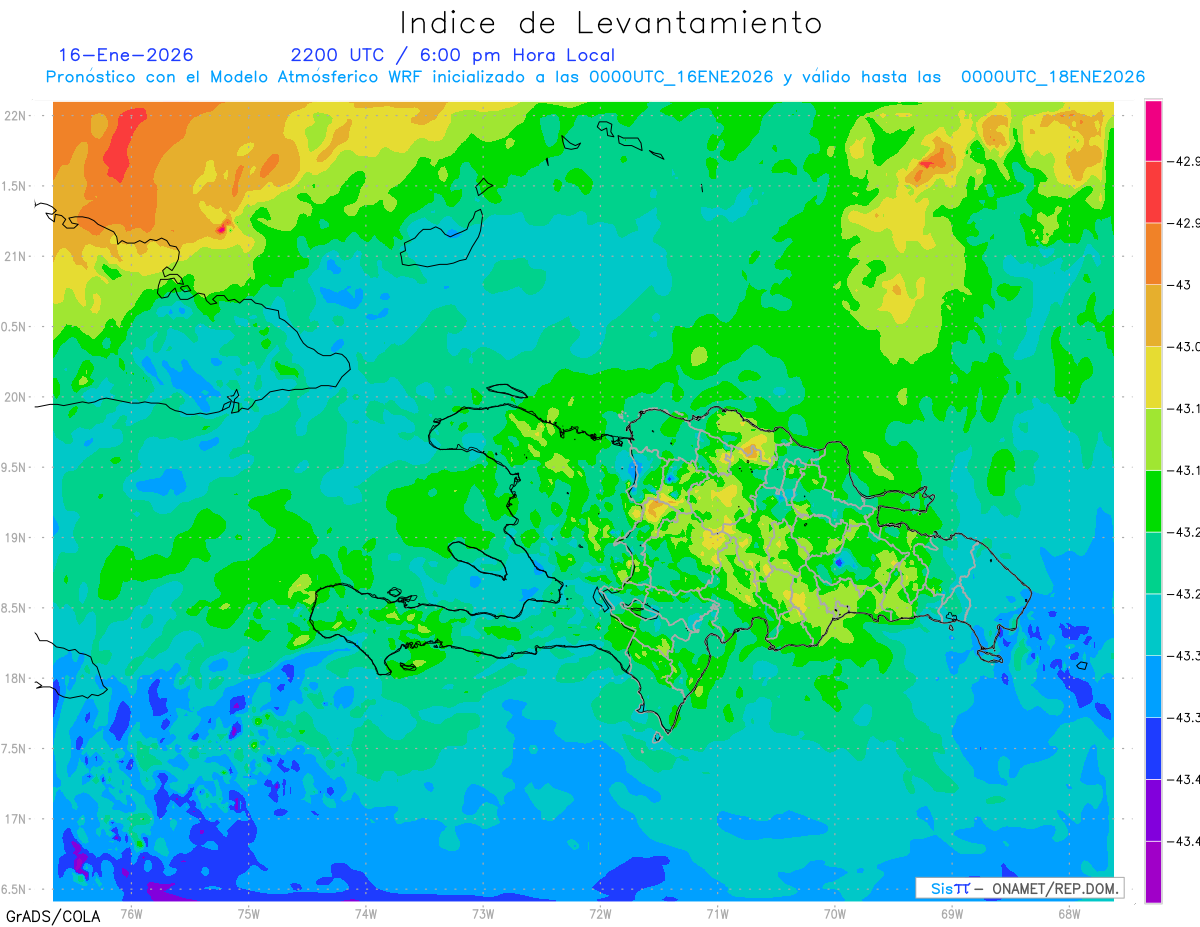Click the time label '2200 UTC / 6:00 pm Hora Local'
The width and height of the screenshot is (1200, 927).
tap(453, 55)
